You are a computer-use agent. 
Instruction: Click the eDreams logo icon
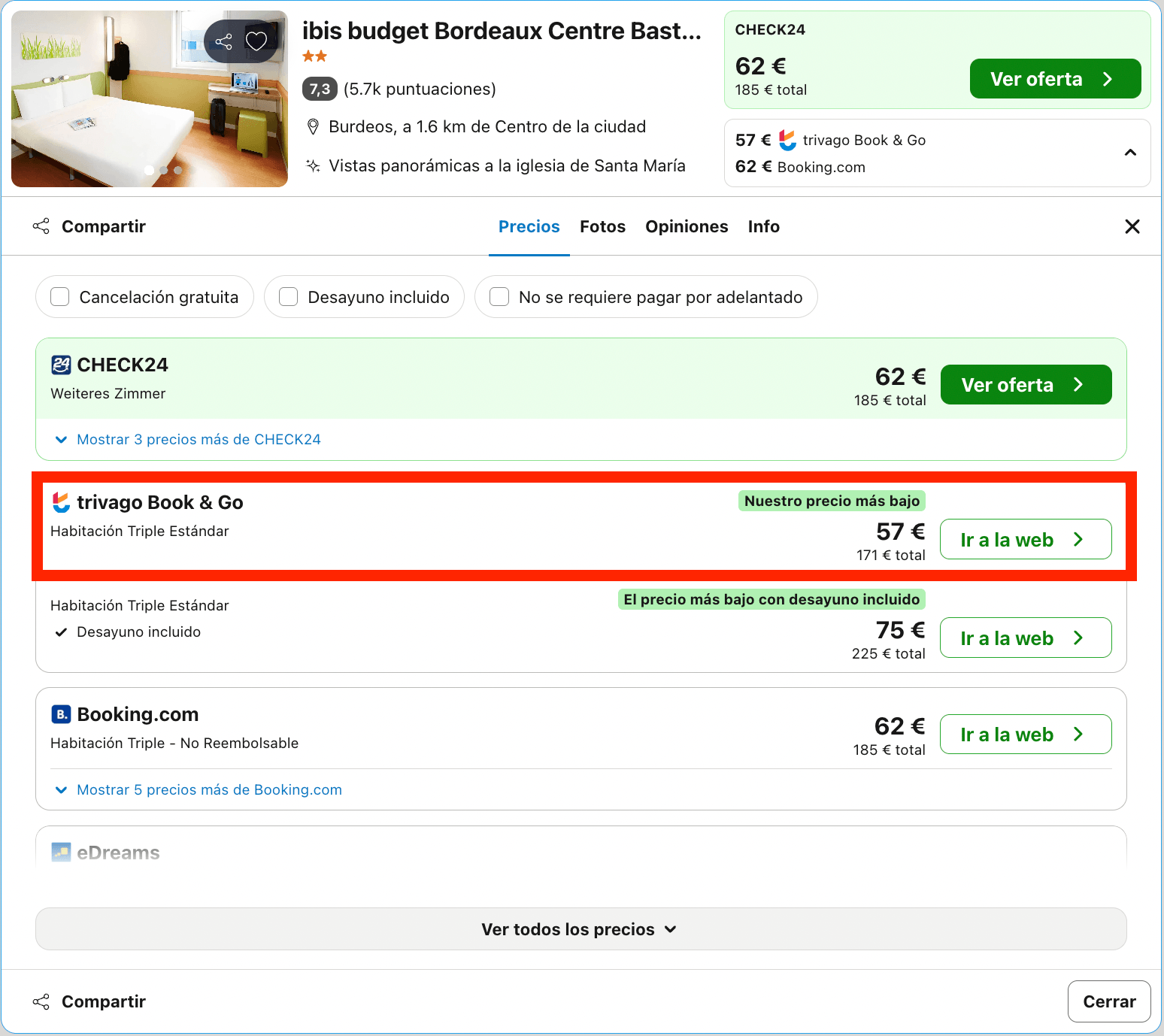click(x=61, y=853)
